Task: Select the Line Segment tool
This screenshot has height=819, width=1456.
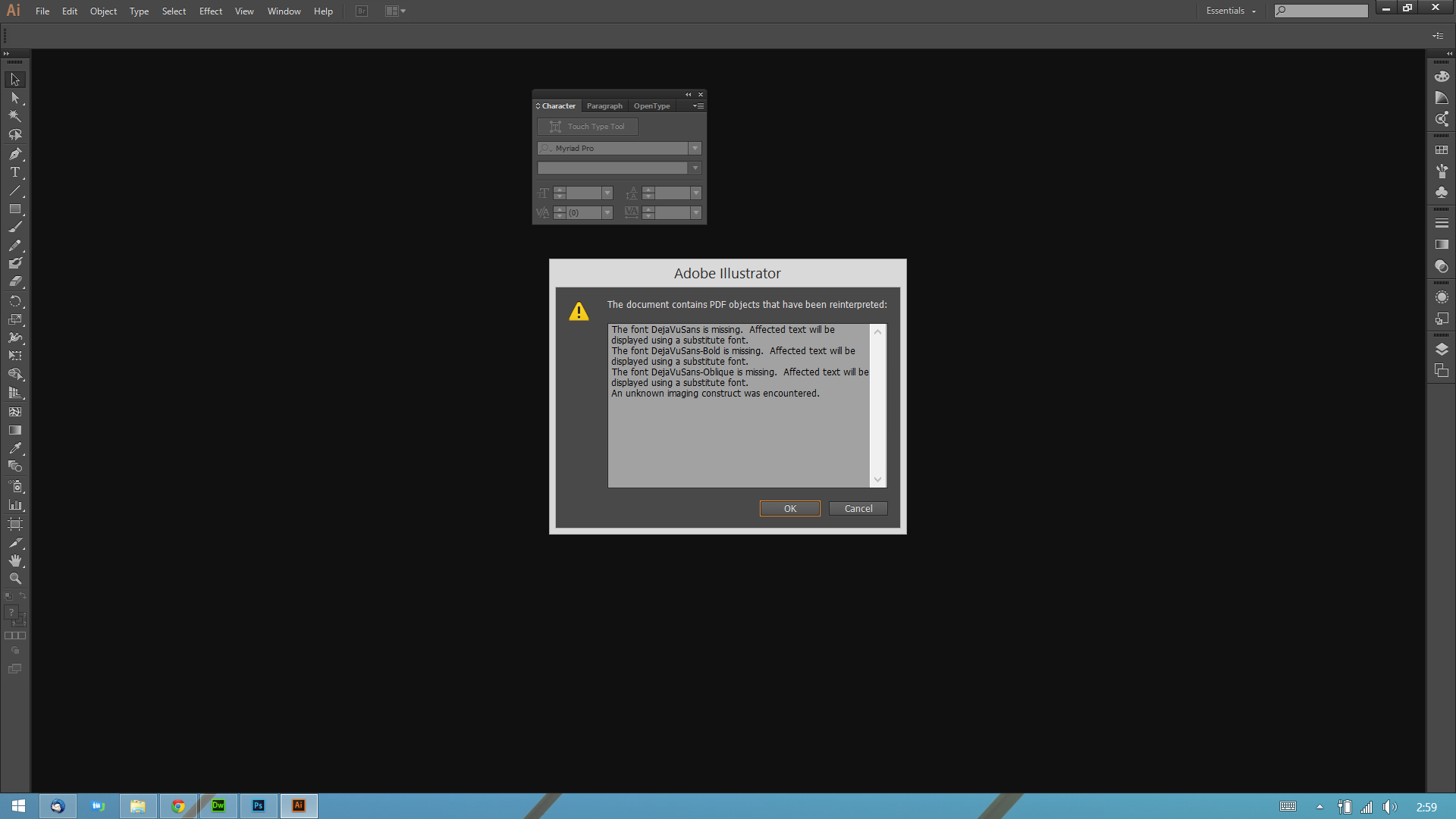Action: click(x=15, y=190)
